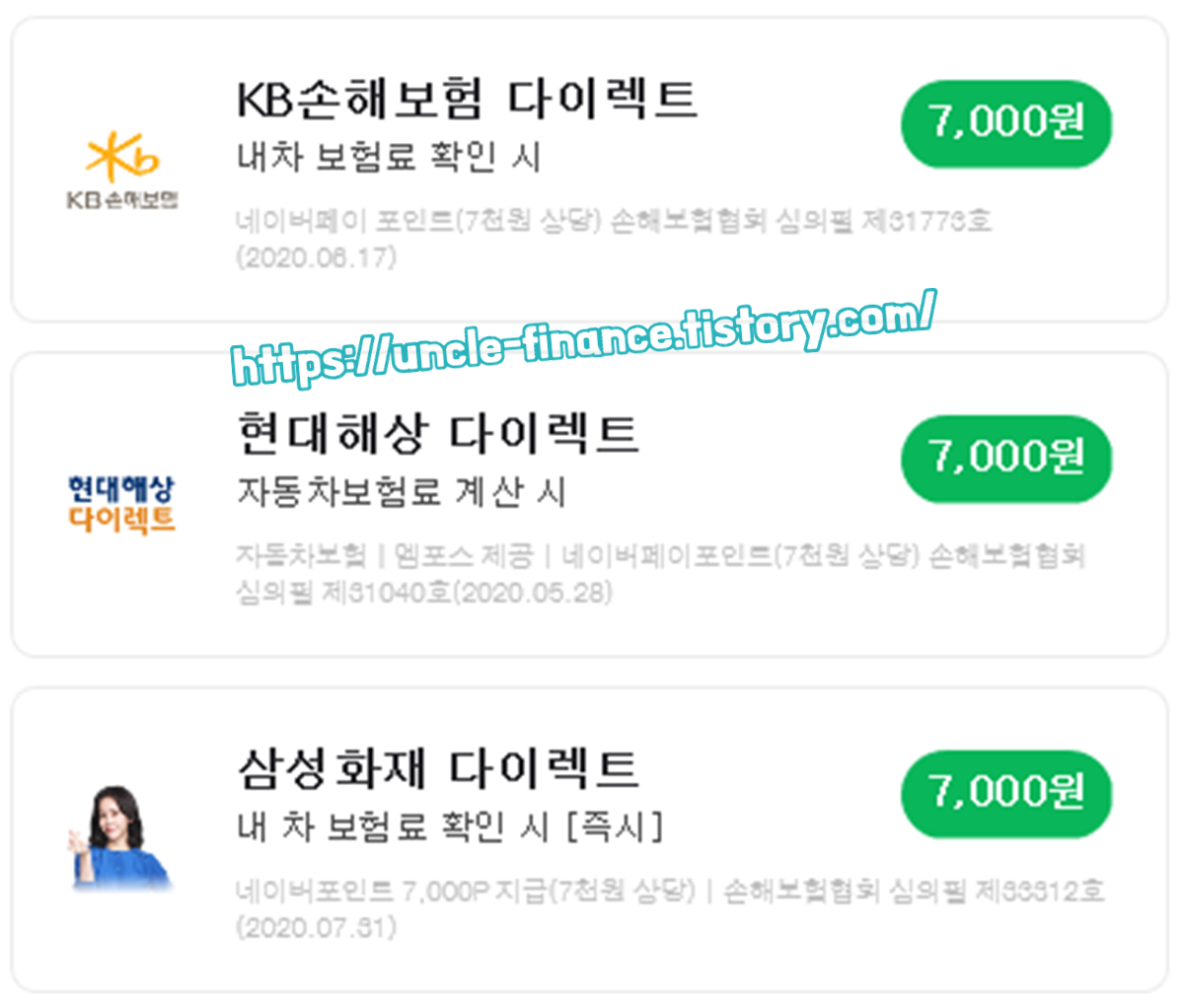The width and height of the screenshot is (1184, 1008).
Task: Click the (2020.06.17) date text
Action: pyautogui.click(x=316, y=258)
